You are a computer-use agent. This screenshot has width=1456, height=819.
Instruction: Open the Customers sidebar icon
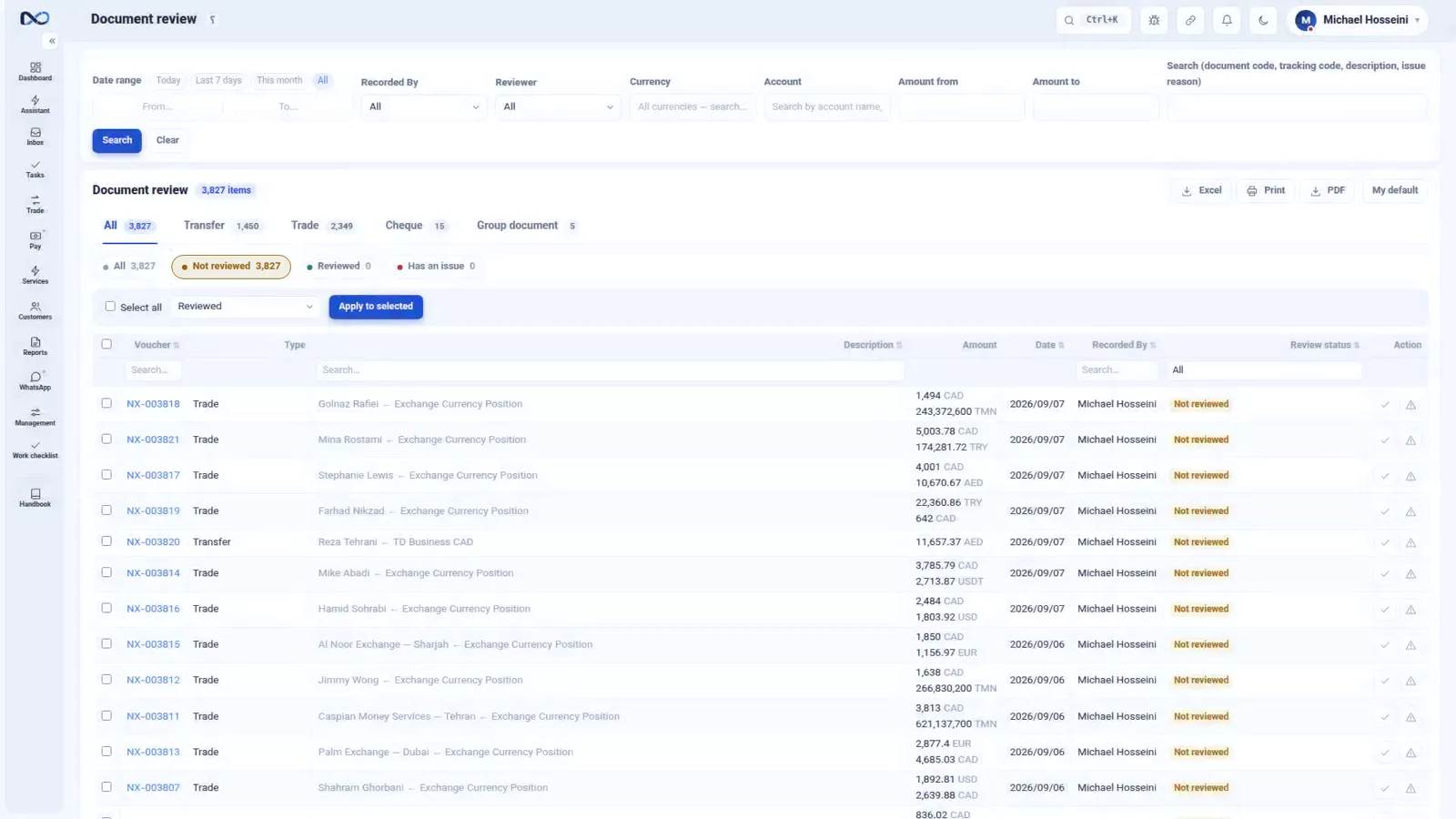[35, 310]
